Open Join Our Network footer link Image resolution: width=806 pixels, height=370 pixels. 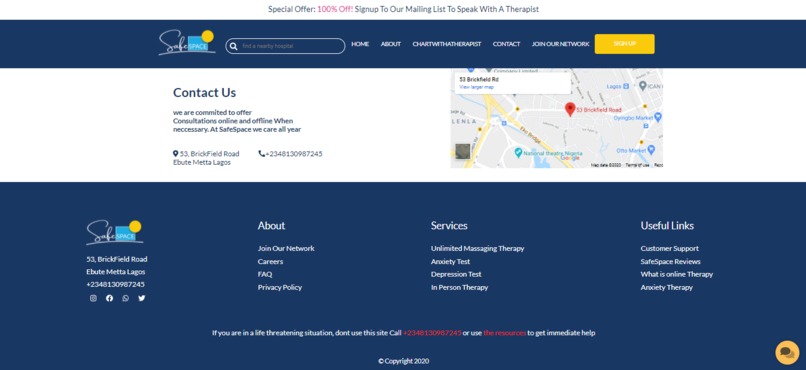point(286,248)
